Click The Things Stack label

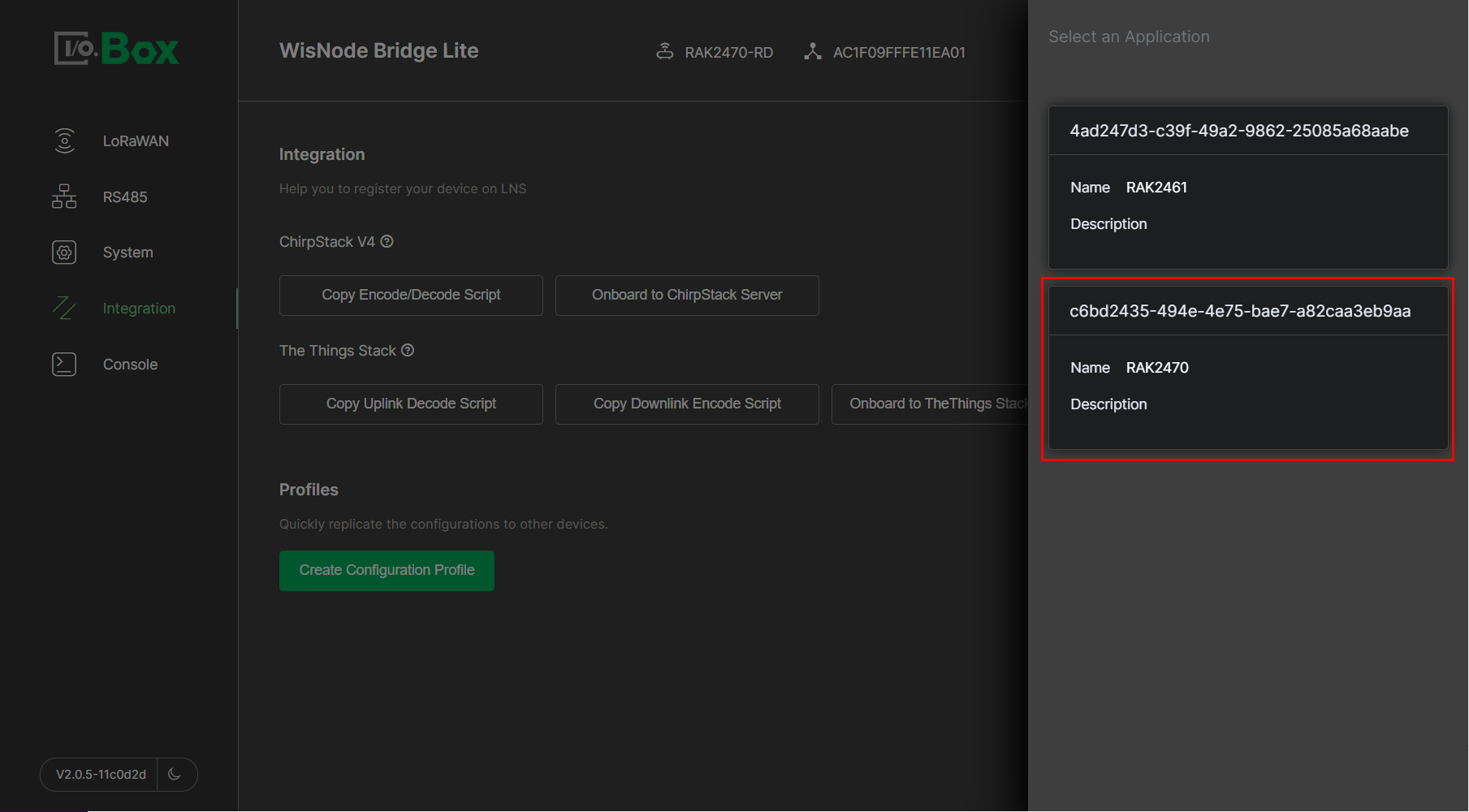pos(338,351)
